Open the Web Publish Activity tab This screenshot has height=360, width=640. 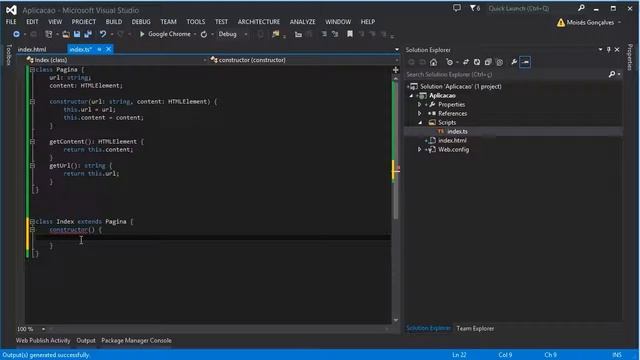[43, 340]
